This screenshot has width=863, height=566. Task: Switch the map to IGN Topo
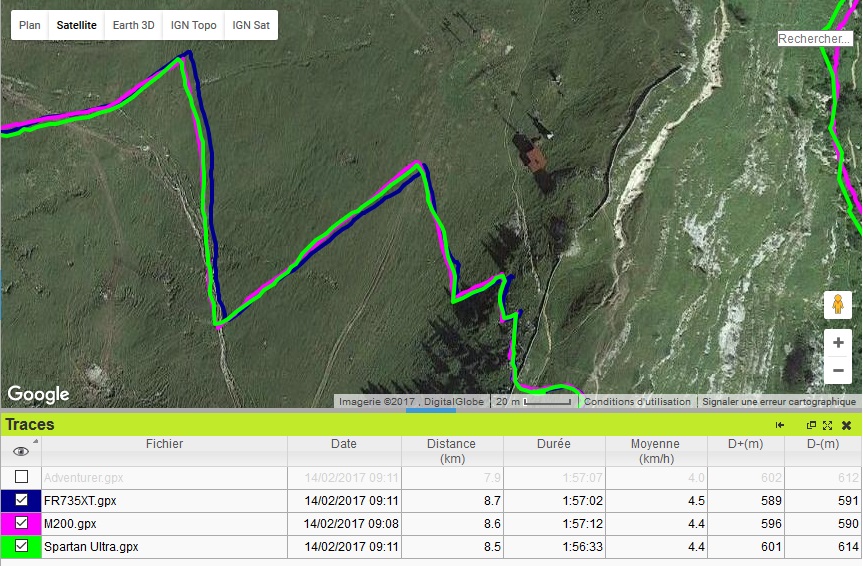(193, 25)
